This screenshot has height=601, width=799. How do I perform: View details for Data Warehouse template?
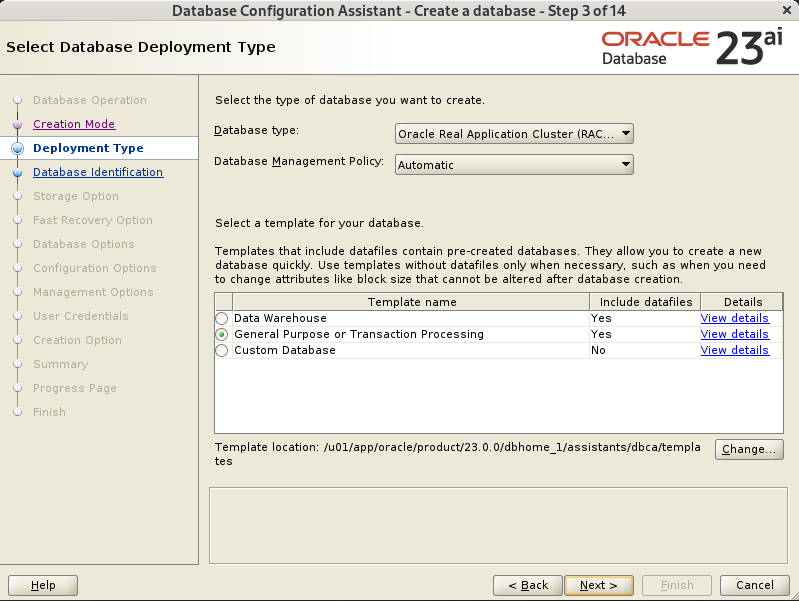point(734,318)
